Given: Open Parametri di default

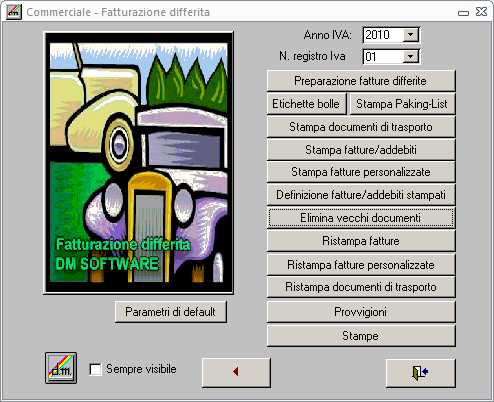Looking at the screenshot, I should (x=171, y=312).
